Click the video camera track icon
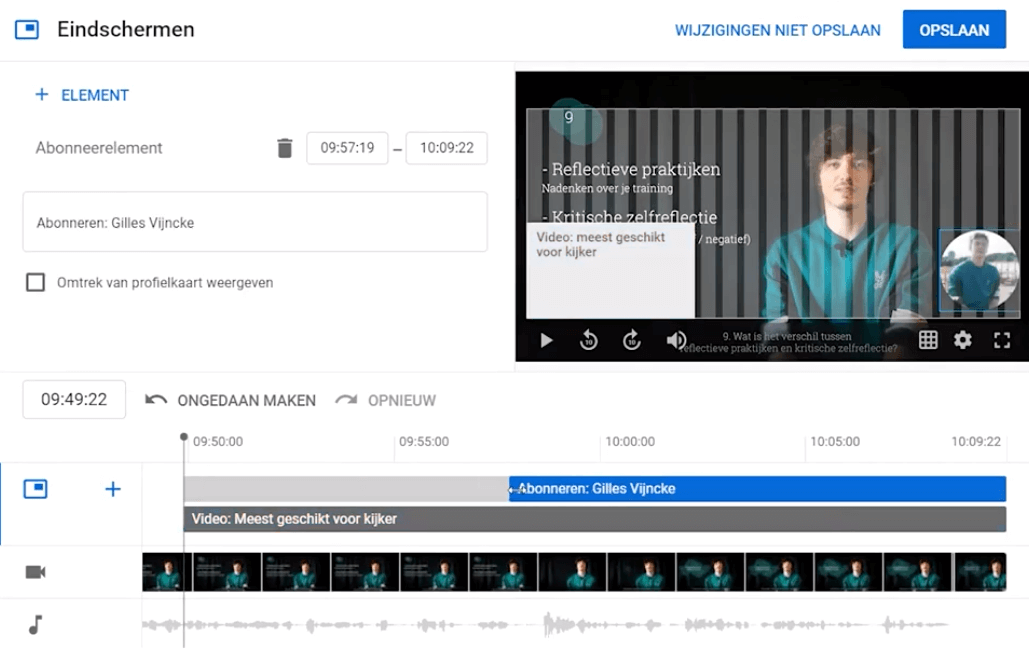Screen dimensions: 1029x650 click(x=35, y=572)
